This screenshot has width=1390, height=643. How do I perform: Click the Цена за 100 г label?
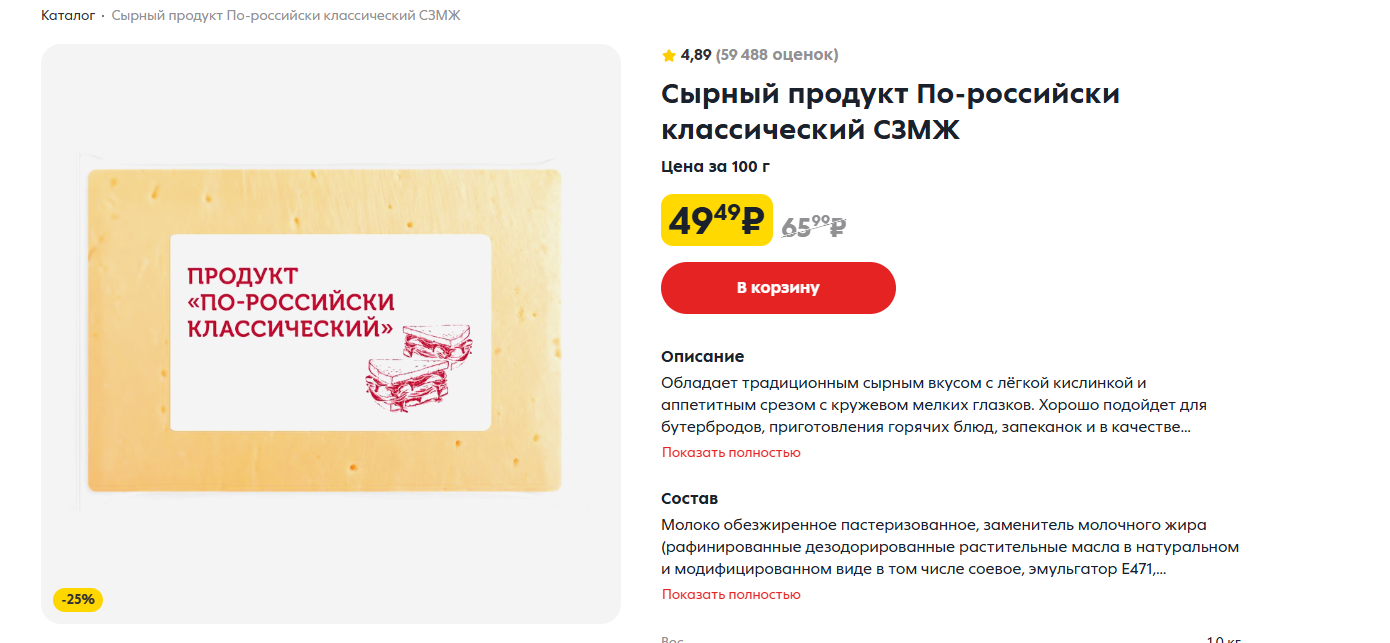tap(715, 167)
